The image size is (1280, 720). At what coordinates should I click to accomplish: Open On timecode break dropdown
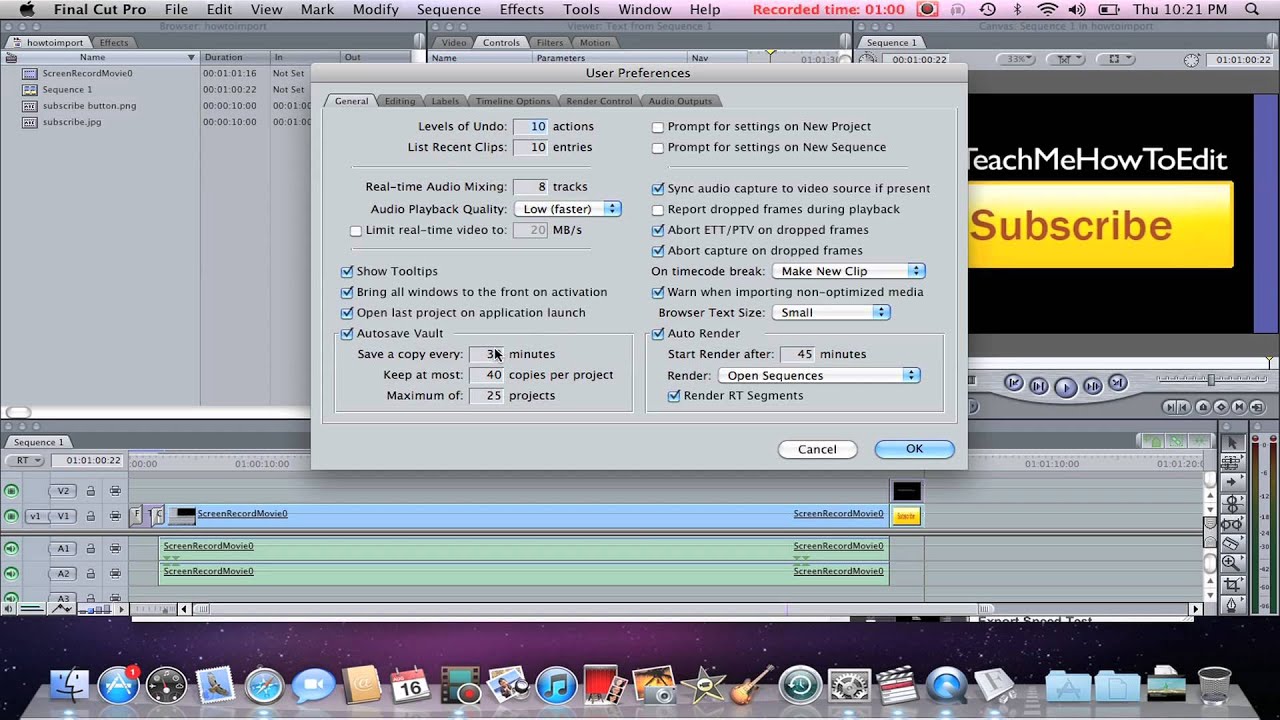[x=848, y=271]
